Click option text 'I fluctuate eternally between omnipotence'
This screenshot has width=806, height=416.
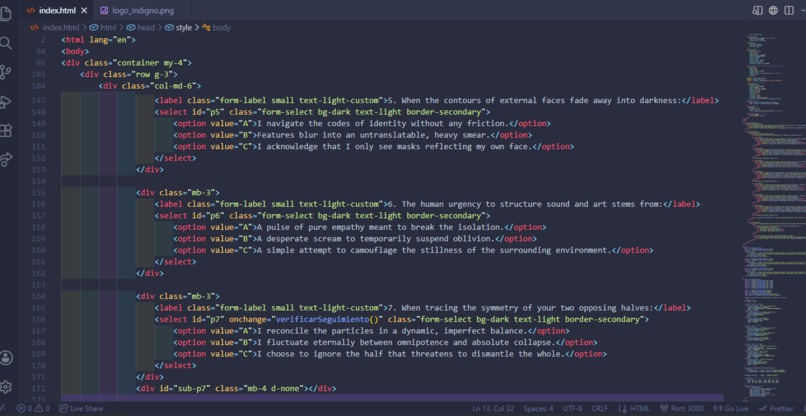405,342
